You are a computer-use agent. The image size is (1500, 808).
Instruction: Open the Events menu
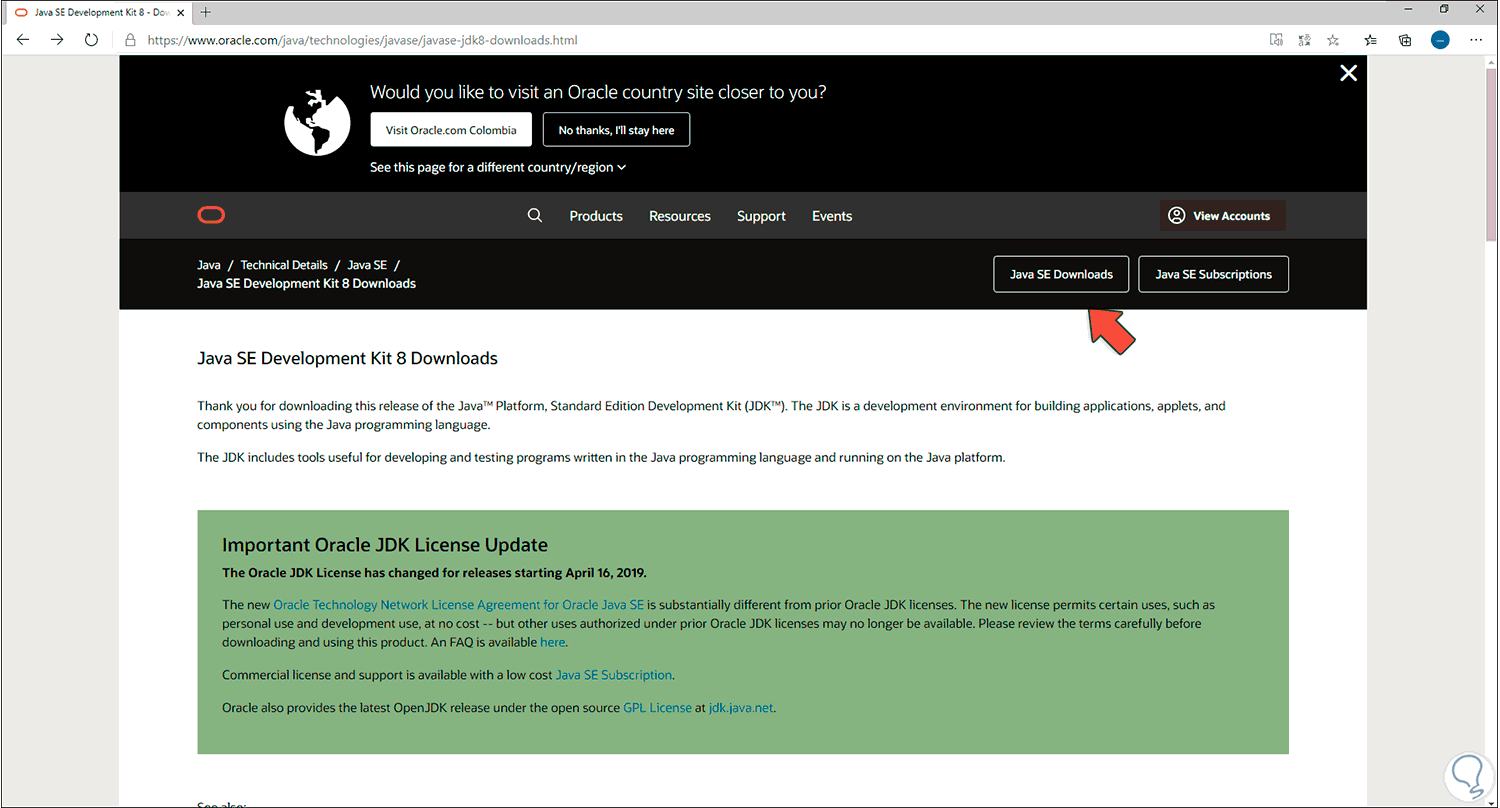click(832, 216)
